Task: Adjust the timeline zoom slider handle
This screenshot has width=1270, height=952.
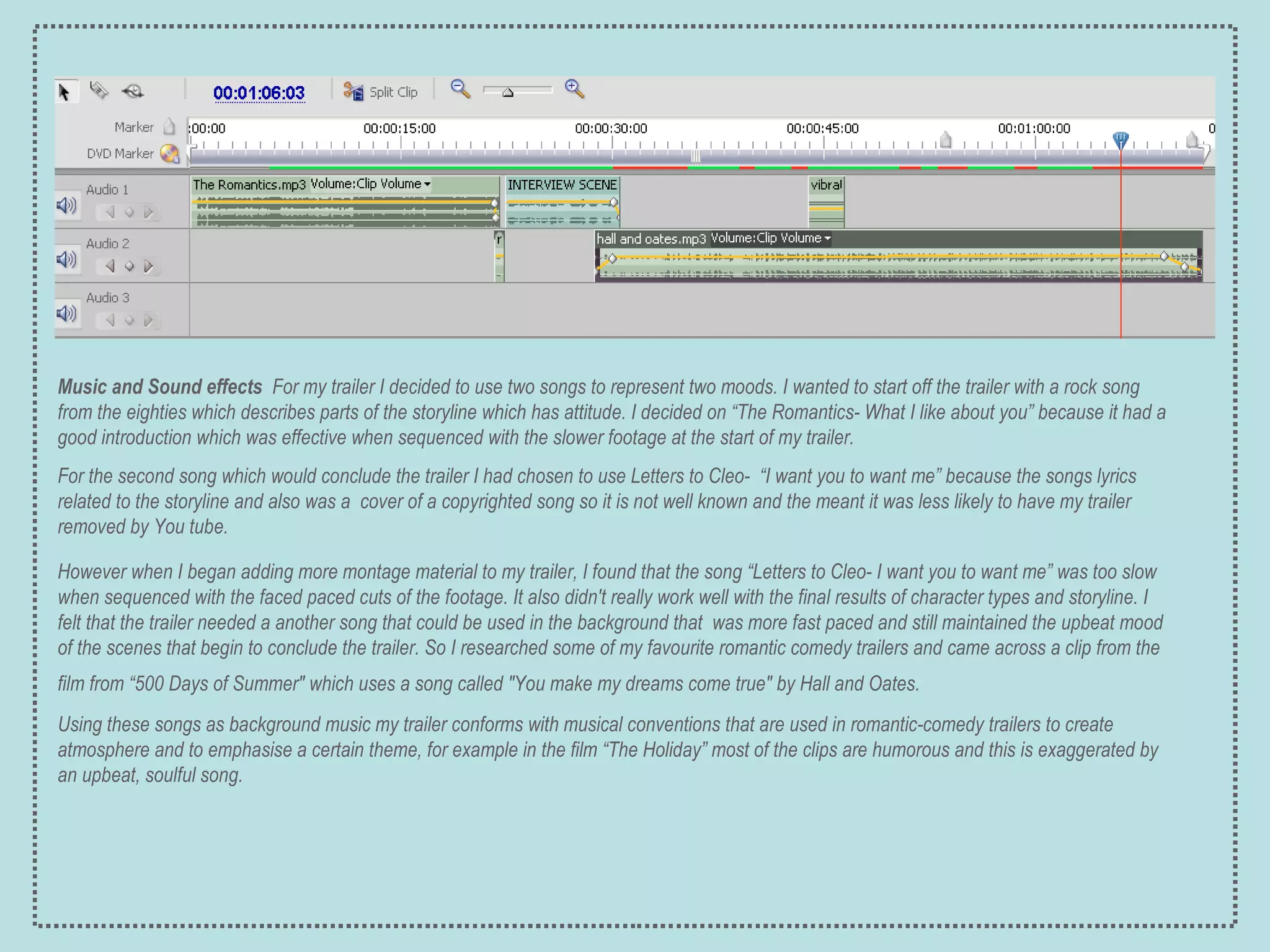Action: (x=508, y=92)
